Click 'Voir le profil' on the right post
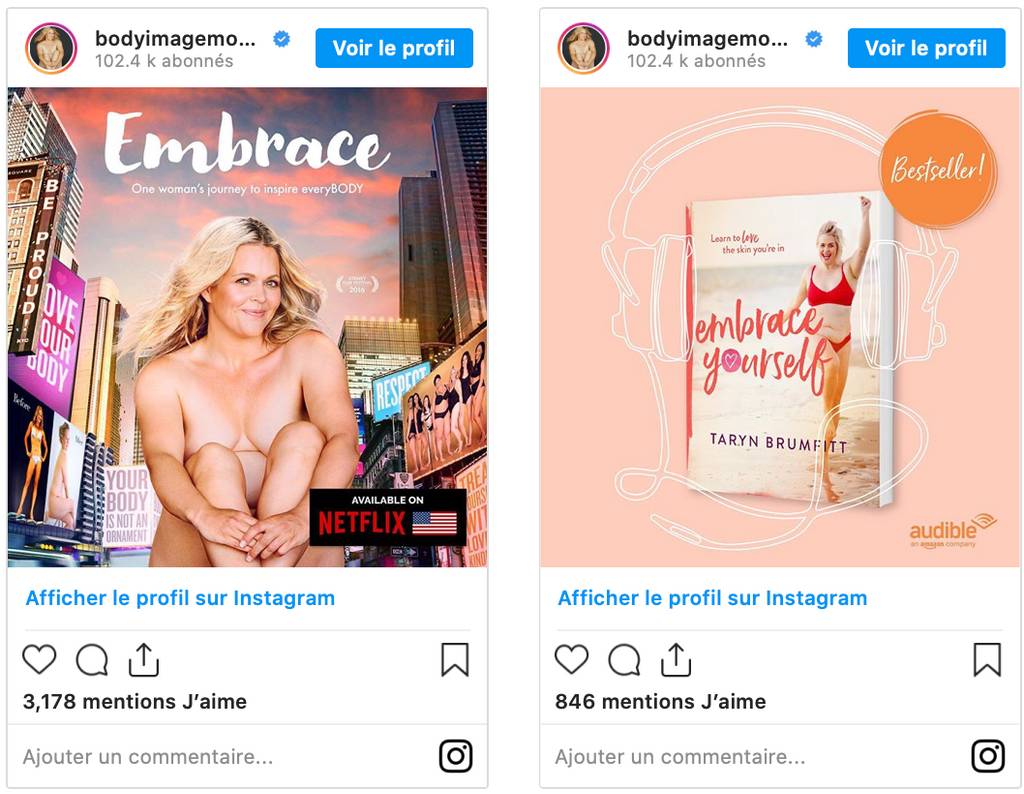The image size is (1024, 794). tap(926, 48)
